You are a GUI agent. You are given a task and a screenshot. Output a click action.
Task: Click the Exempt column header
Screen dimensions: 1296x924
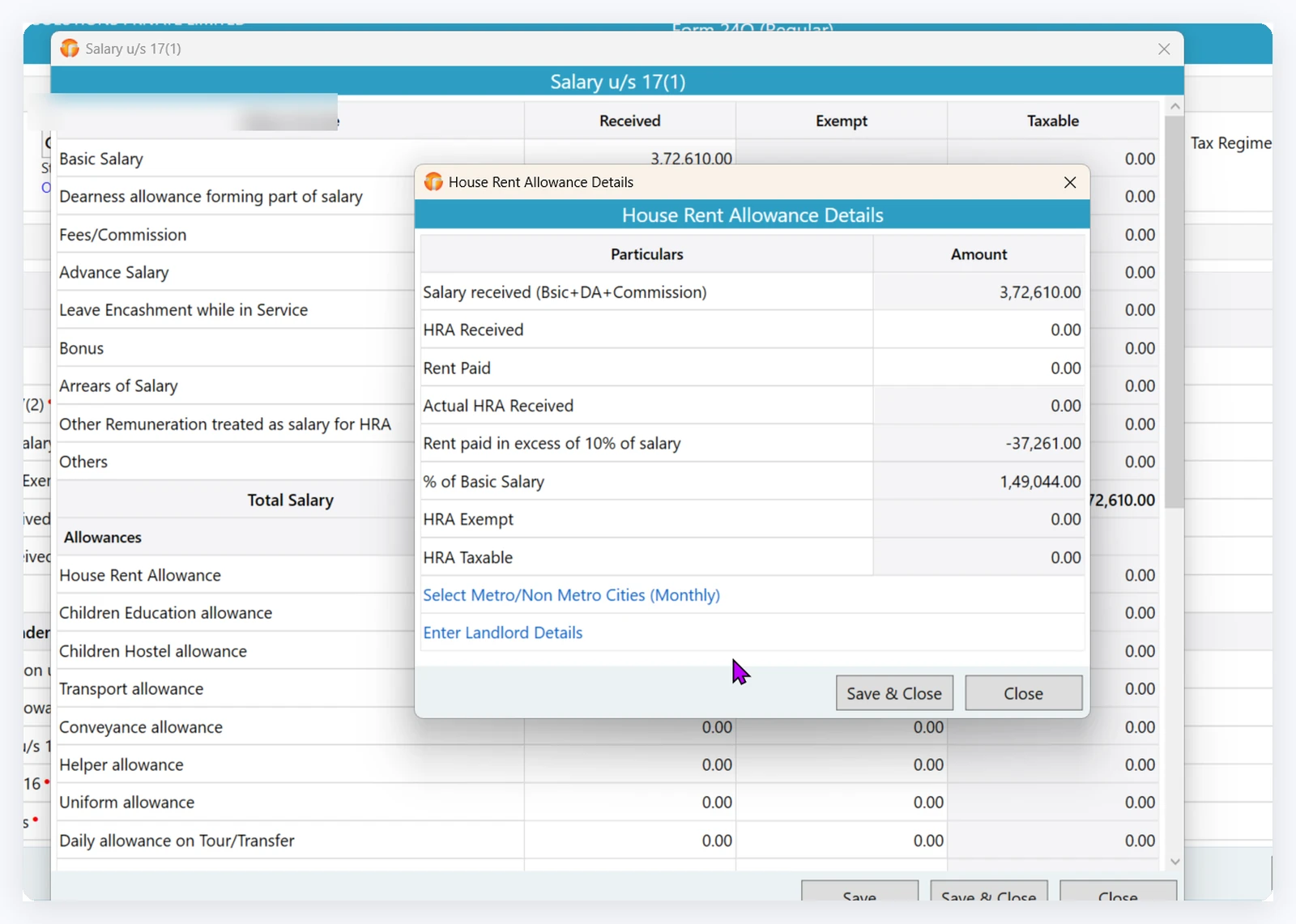coord(842,121)
